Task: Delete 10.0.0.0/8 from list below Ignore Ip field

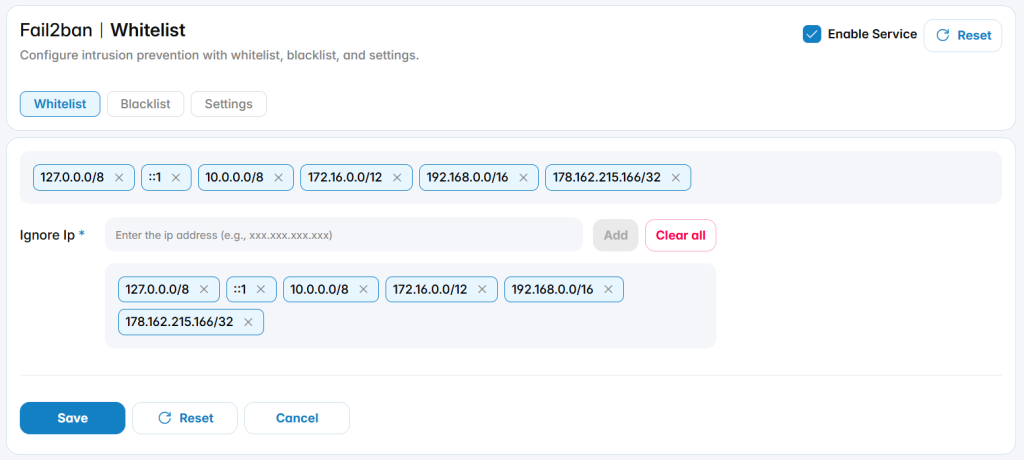Action: click(x=364, y=289)
